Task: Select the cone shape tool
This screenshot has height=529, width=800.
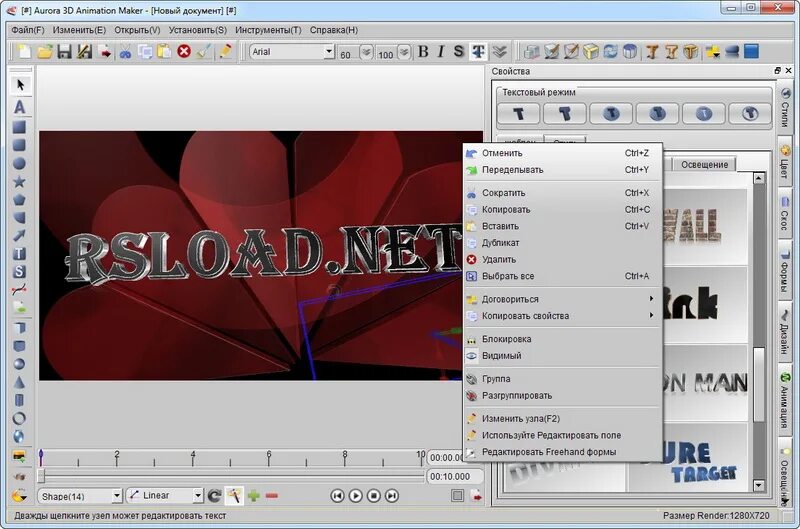Action: pyautogui.click(x=19, y=382)
